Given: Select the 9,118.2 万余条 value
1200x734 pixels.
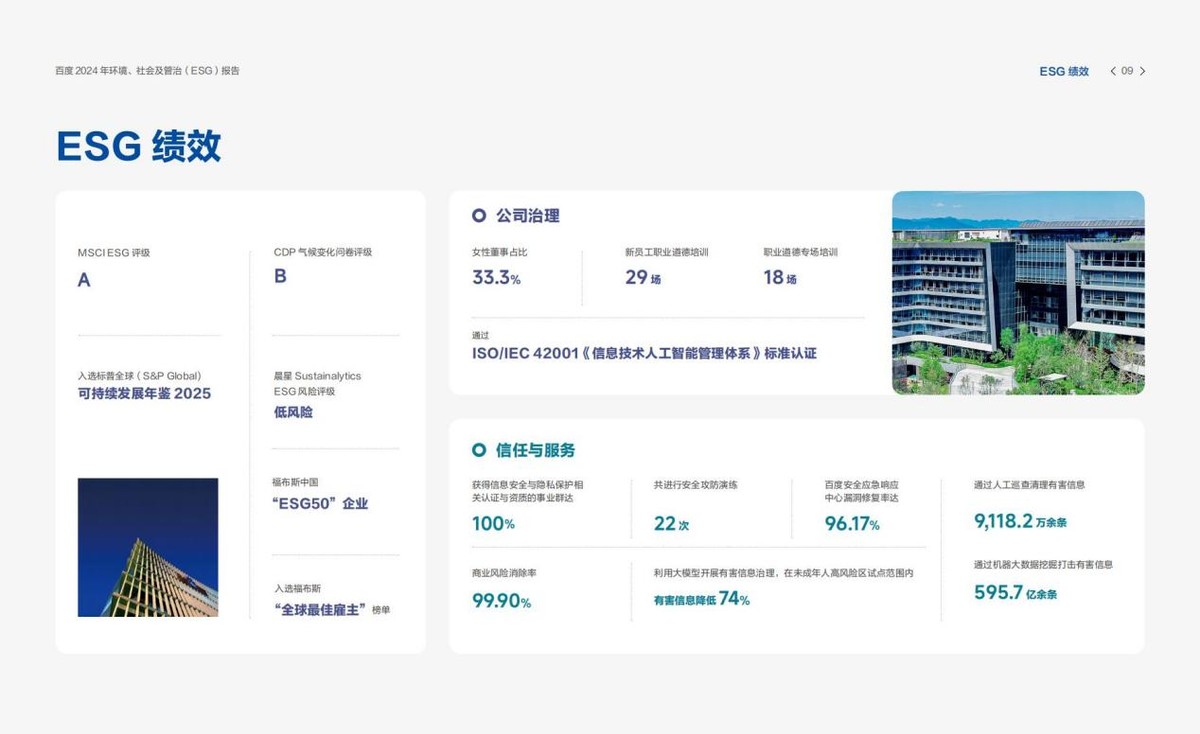Looking at the screenshot, I should point(1021,521).
